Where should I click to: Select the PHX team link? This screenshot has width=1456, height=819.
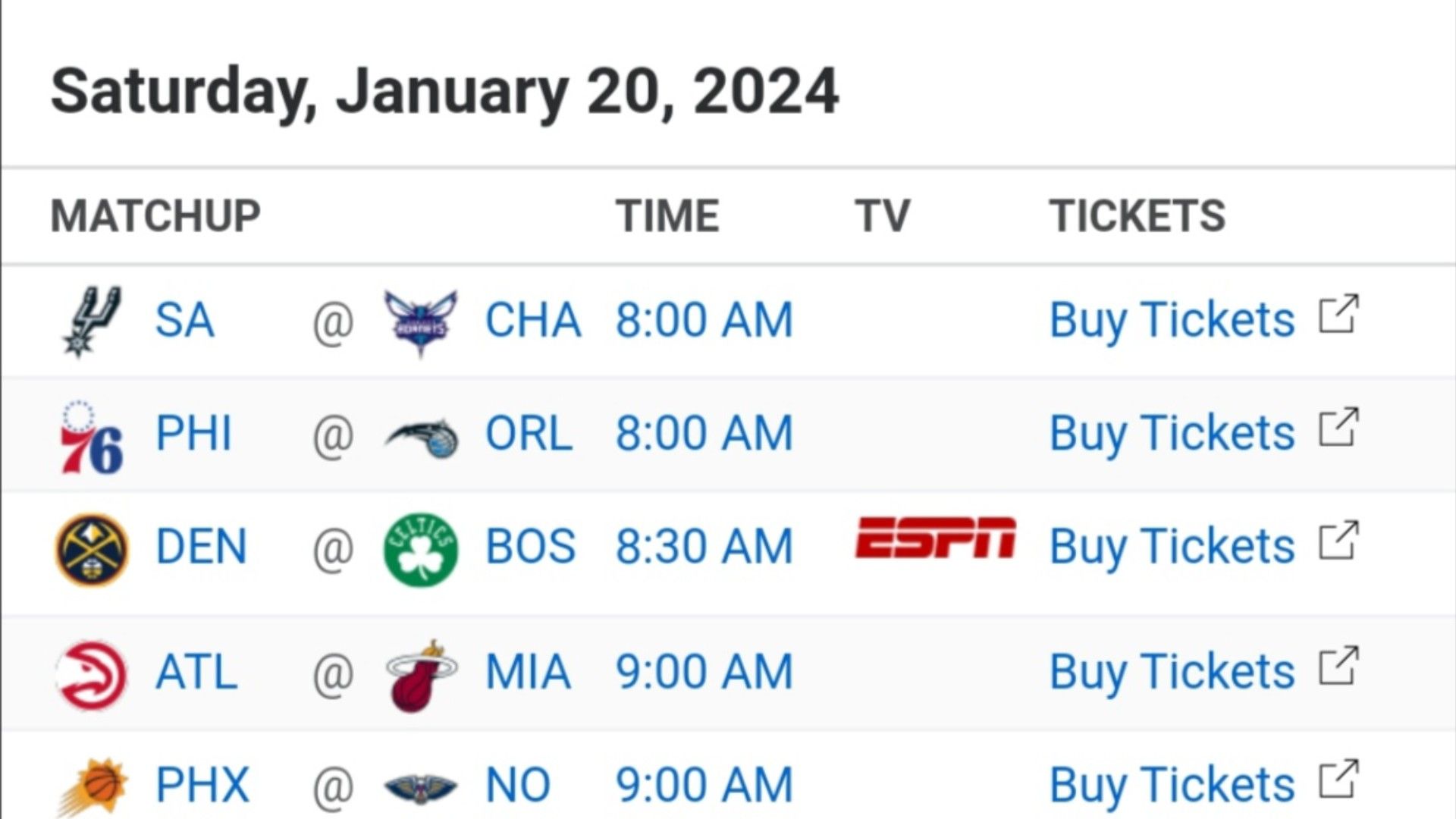[x=202, y=785]
